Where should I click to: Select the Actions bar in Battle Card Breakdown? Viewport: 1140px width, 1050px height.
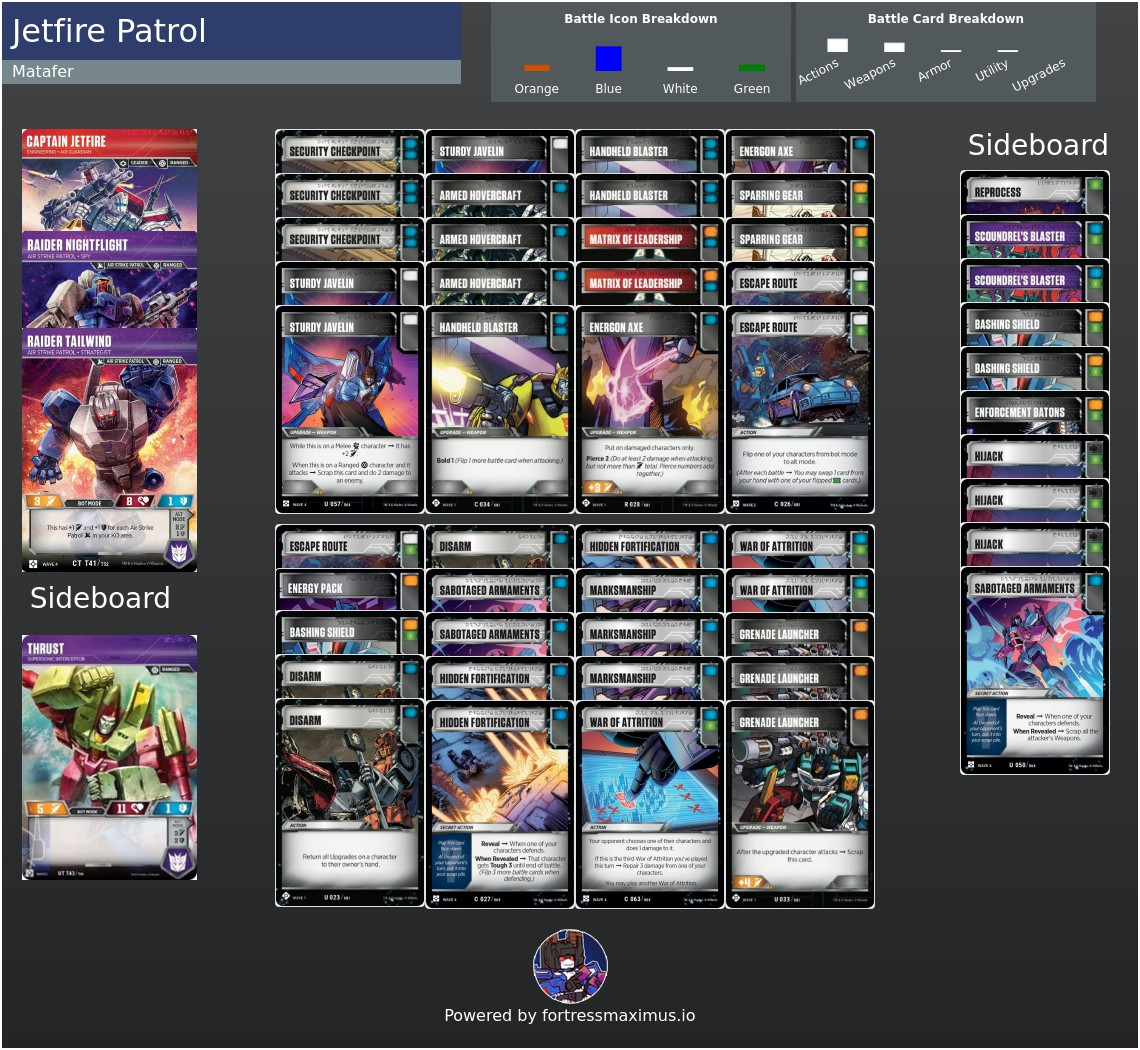point(838,45)
